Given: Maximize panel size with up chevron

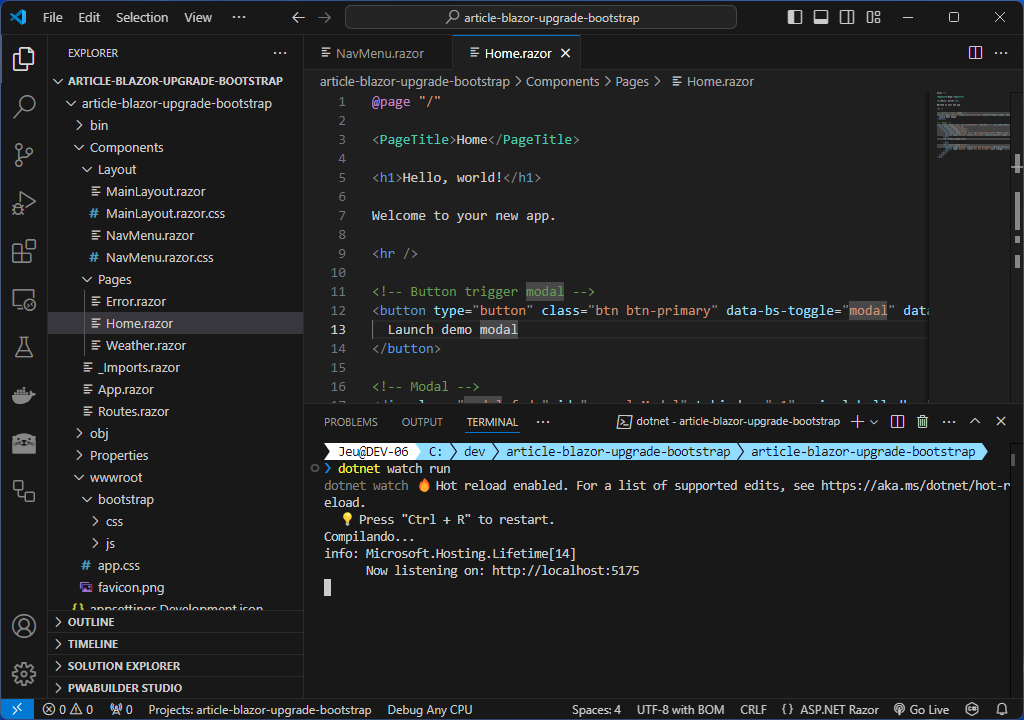Looking at the screenshot, I should pyautogui.click(x=974, y=421).
